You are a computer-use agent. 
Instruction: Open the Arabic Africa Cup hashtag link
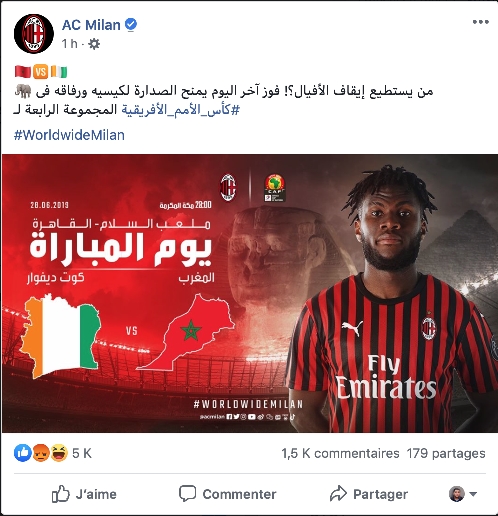tap(180, 110)
